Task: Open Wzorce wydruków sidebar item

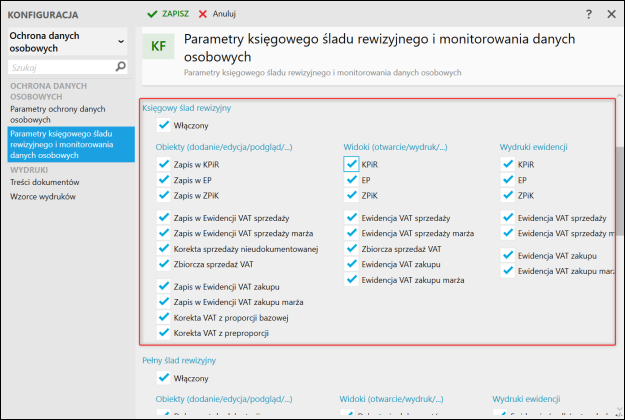Action: coord(42,196)
